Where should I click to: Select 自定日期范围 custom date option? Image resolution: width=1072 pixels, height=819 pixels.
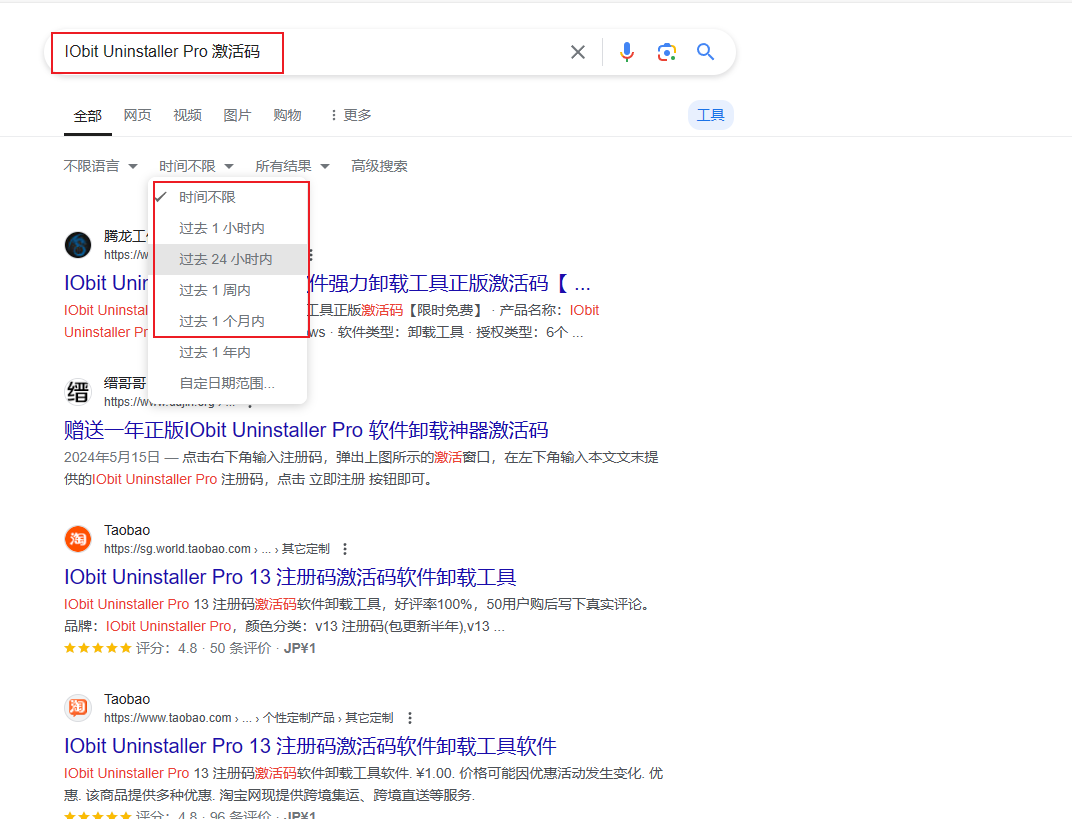226,383
